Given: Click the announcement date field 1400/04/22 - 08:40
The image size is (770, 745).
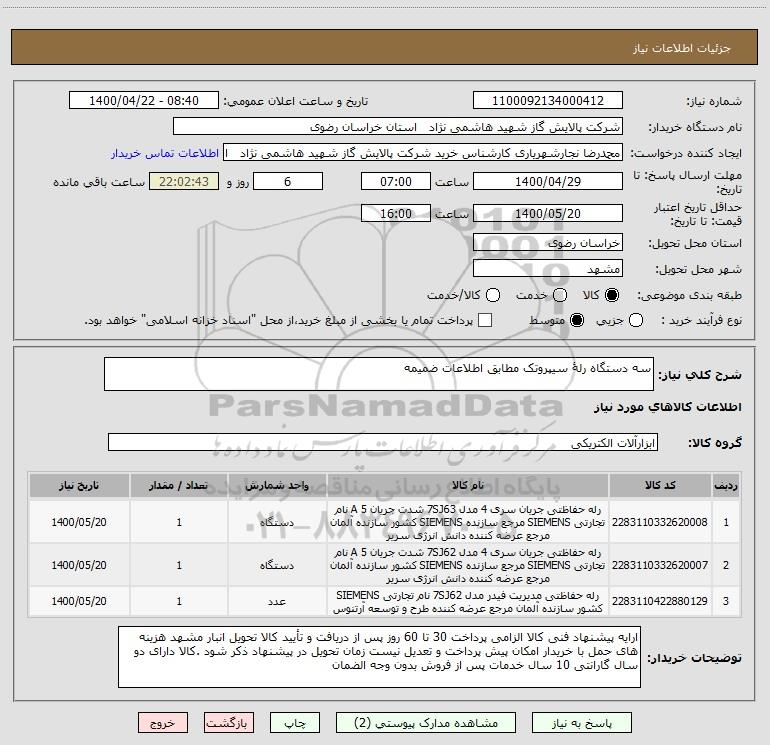Looking at the screenshot, I should 144,100.
